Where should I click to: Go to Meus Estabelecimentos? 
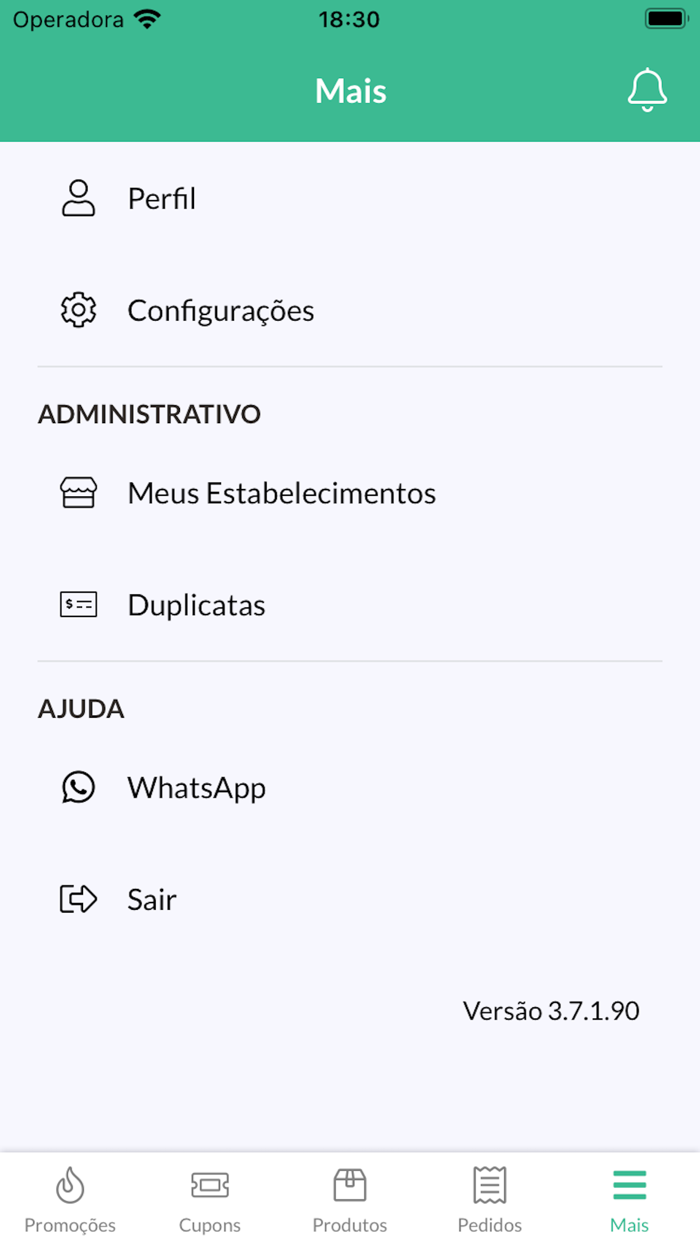pos(282,493)
